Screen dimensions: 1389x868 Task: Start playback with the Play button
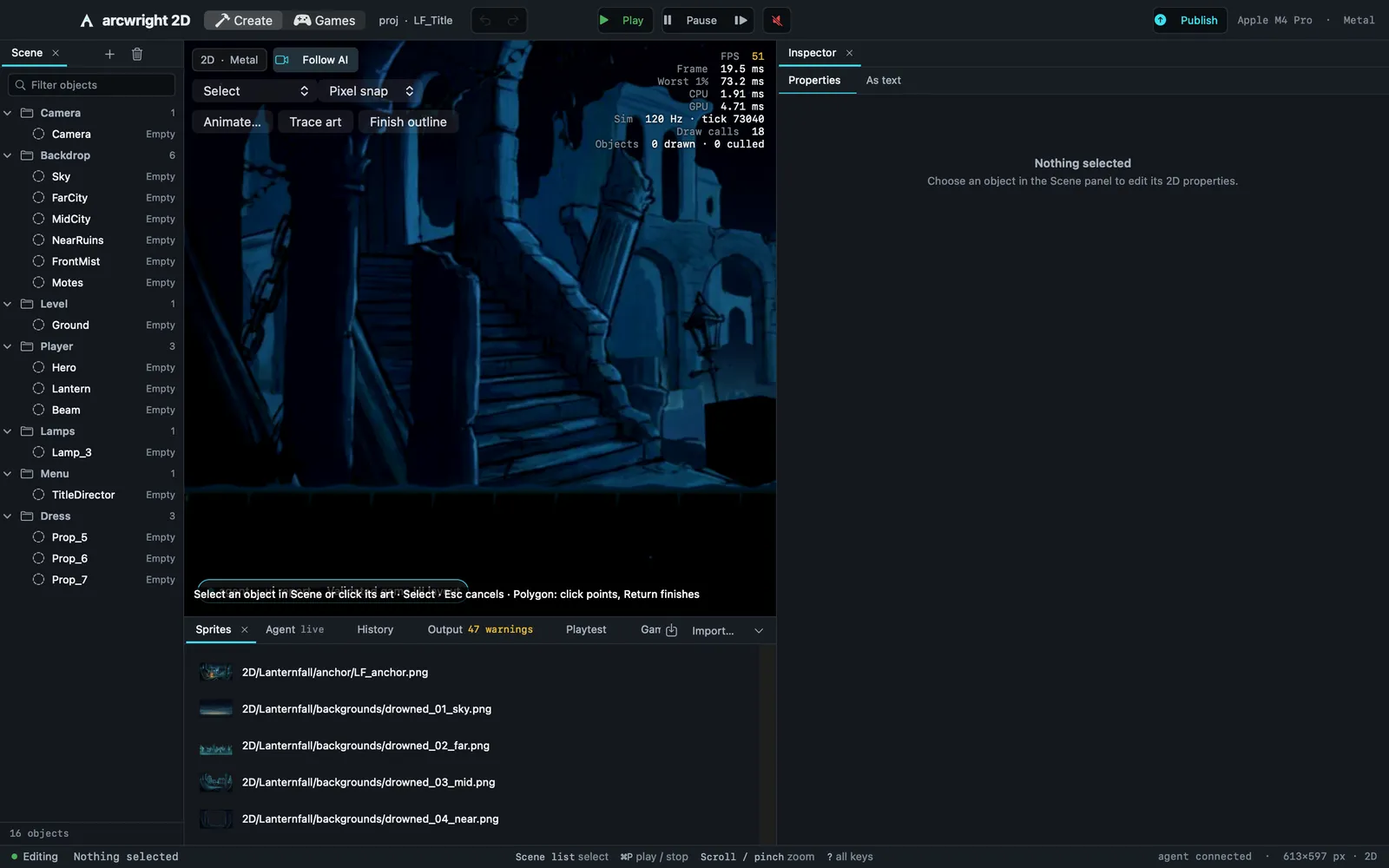pyautogui.click(x=623, y=20)
